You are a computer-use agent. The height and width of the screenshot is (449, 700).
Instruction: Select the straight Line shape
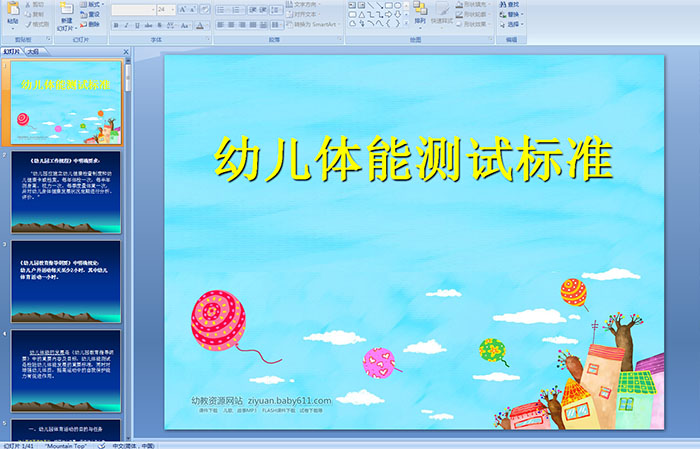pyautogui.click(x=371, y=5)
